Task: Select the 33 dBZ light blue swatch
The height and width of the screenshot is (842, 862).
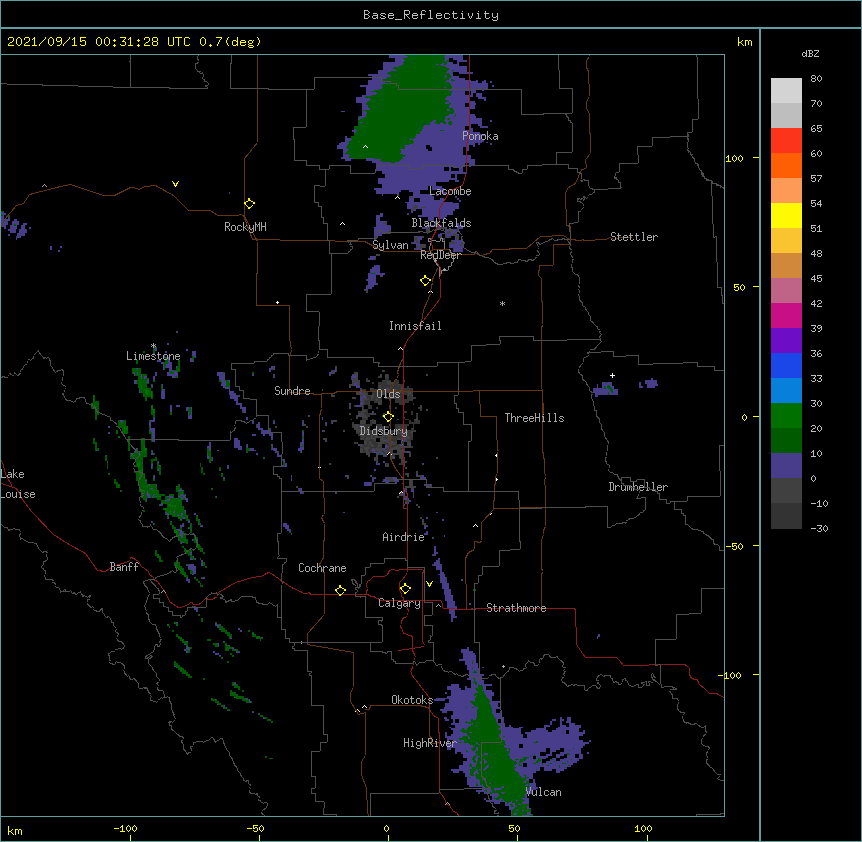Action: coord(786,391)
